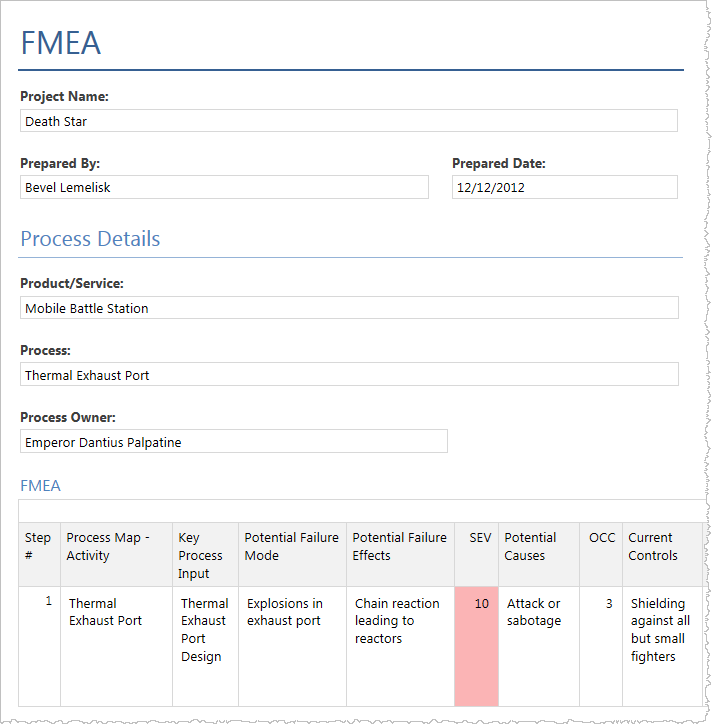Image resolution: width=713 pixels, height=727 pixels.
Task: Click the Potential Causes column header
Action: click(x=538, y=554)
